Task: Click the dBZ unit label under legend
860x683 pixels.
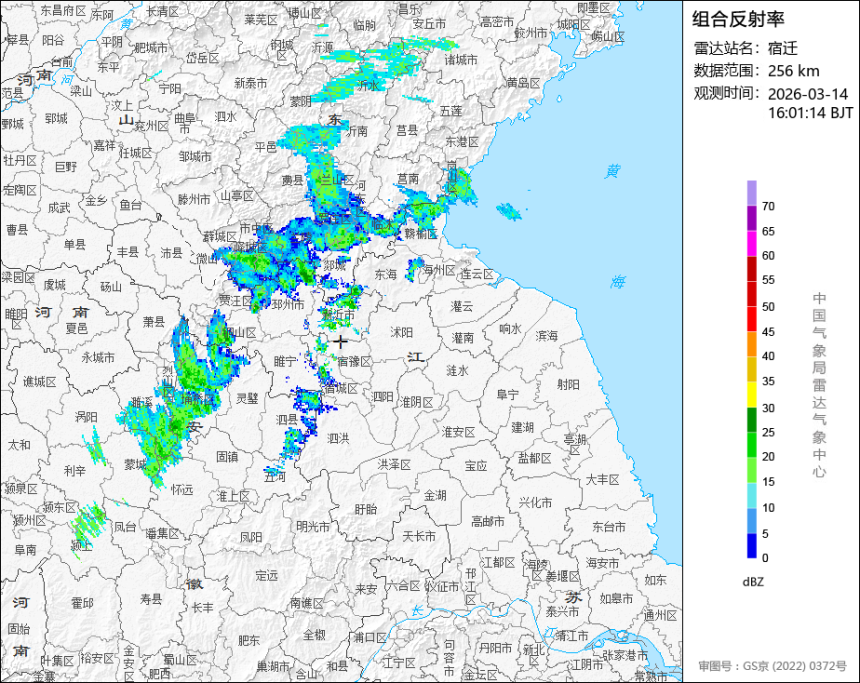Action: point(752,582)
